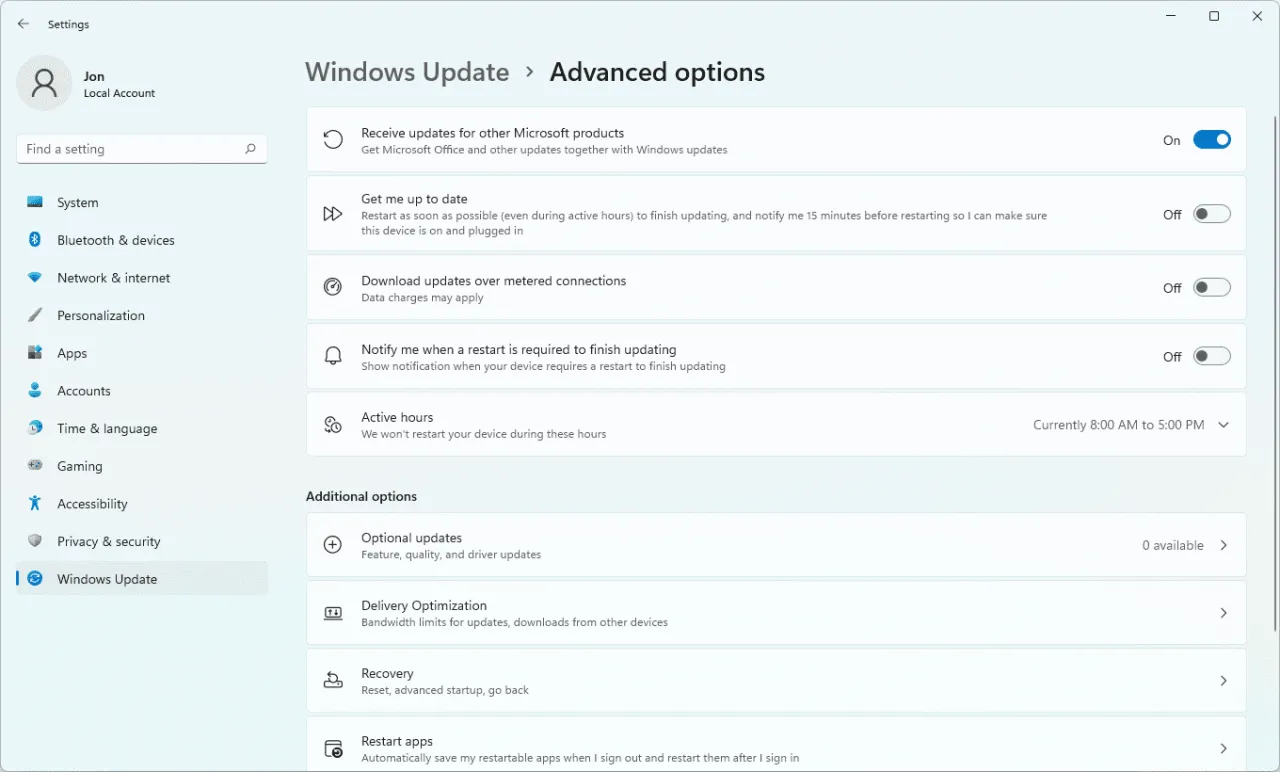Image resolution: width=1280 pixels, height=772 pixels.
Task: Open Privacy & security settings
Action: tap(110, 541)
